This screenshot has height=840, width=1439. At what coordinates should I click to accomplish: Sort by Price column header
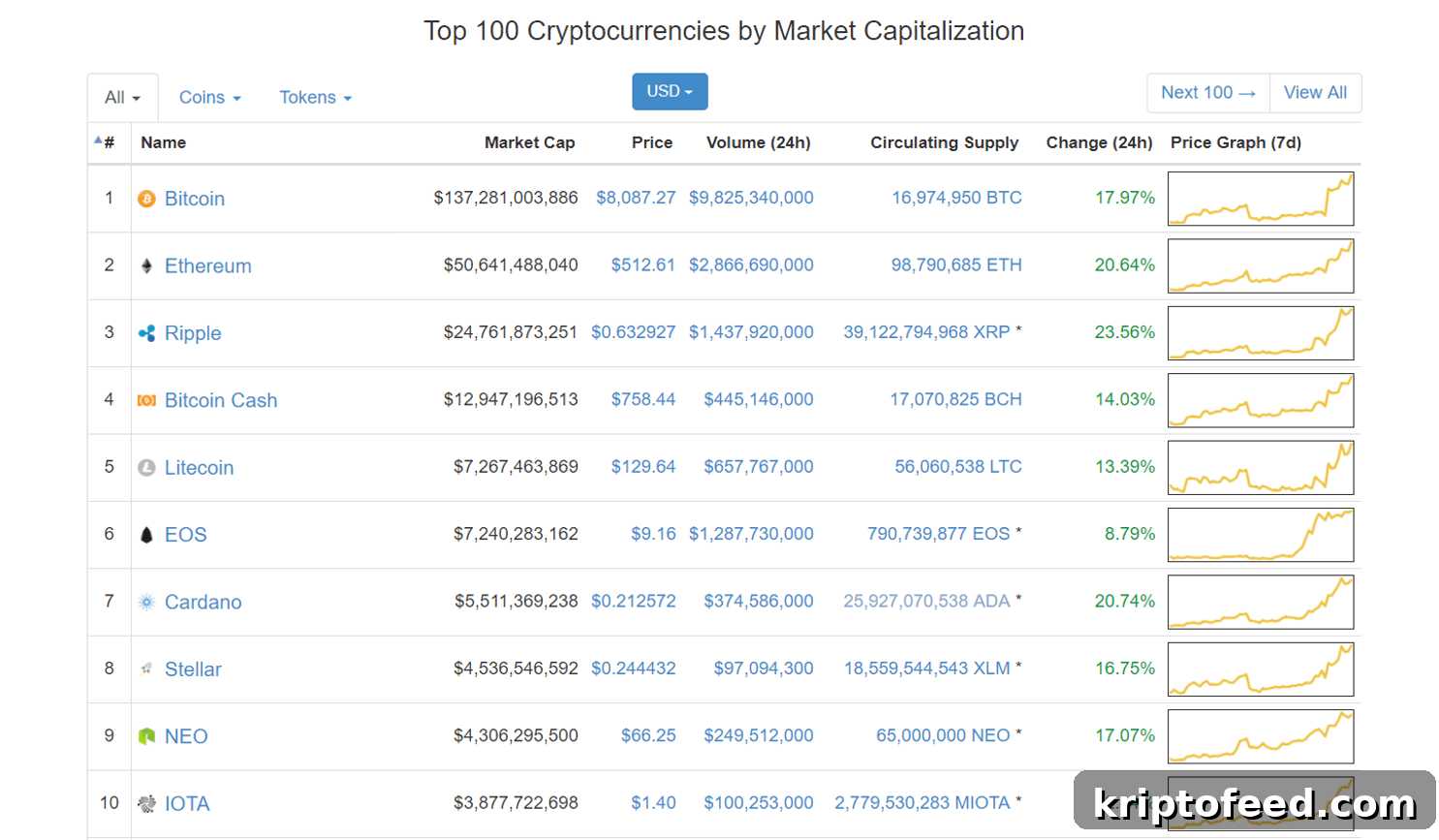point(652,142)
